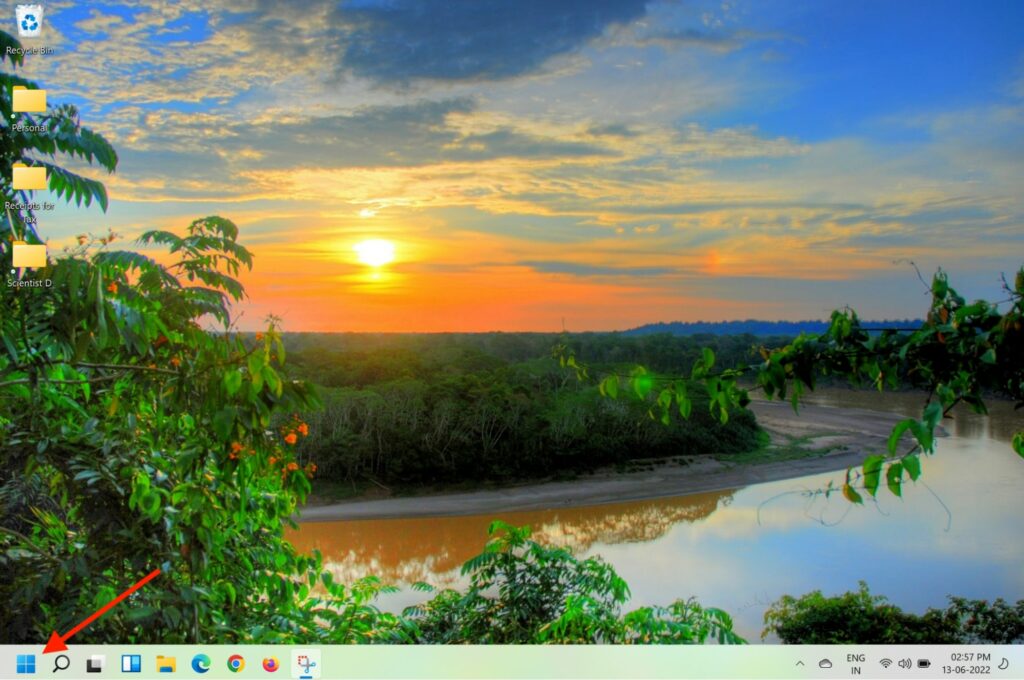Launch Firefox from taskbar
1024x680 pixels.
[270, 663]
